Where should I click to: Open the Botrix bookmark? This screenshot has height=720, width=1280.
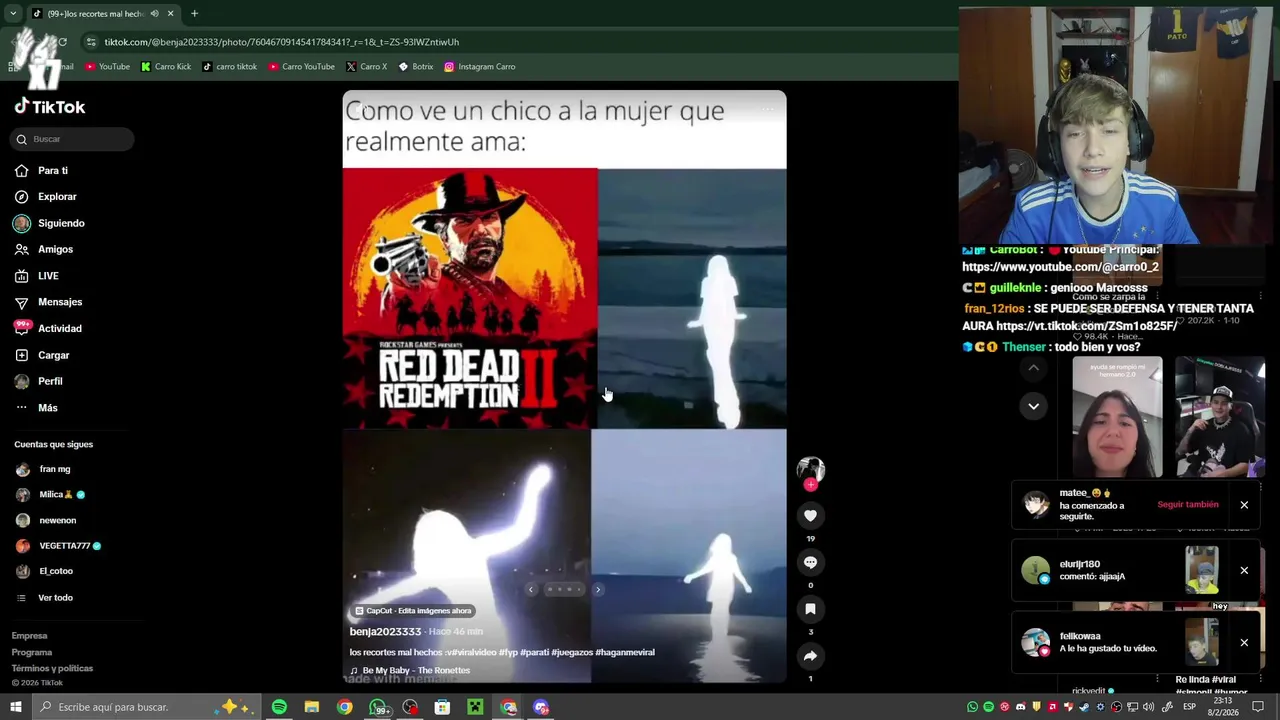(x=416, y=67)
